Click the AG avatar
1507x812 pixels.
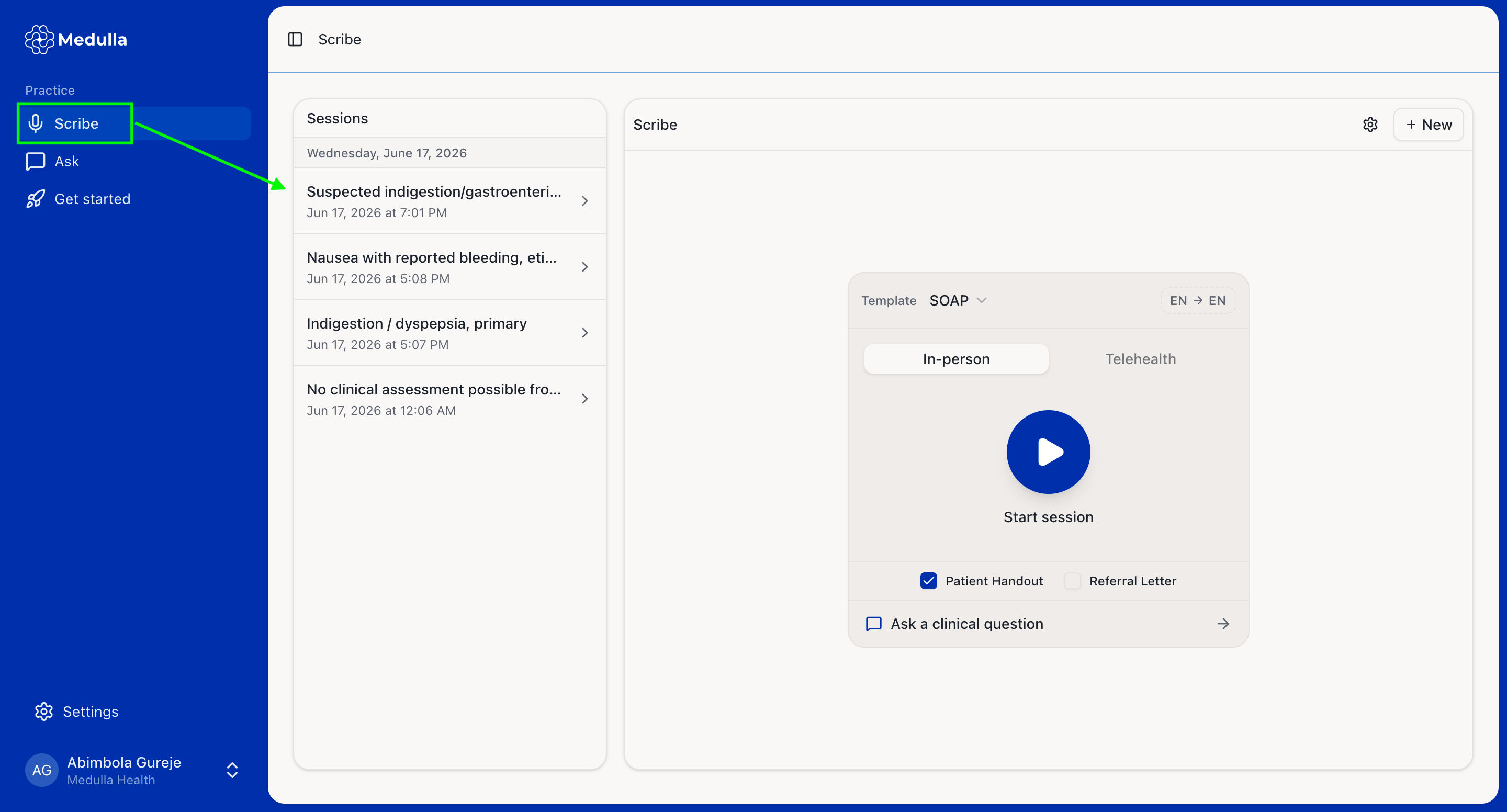point(41,770)
